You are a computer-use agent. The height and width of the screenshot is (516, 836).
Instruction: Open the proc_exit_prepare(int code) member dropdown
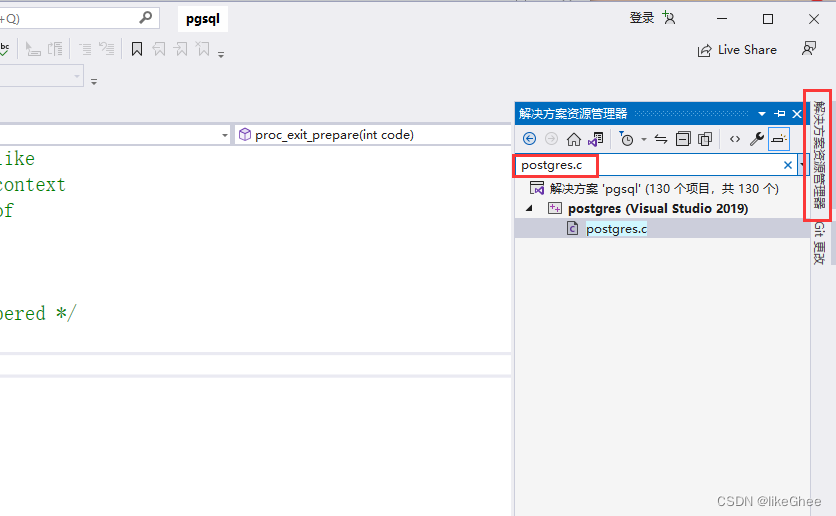pyautogui.click(x=373, y=135)
